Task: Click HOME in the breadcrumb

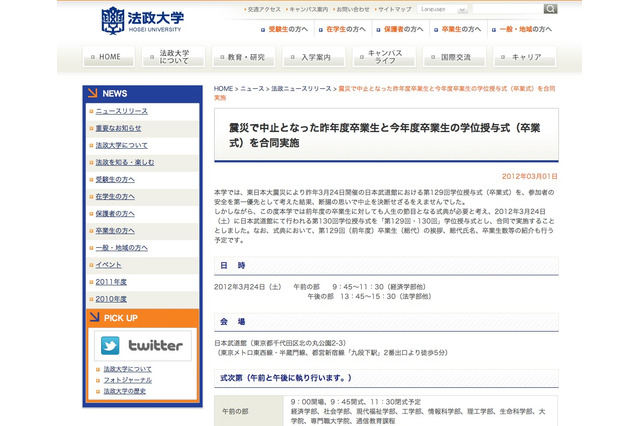Action: [223, 89]
